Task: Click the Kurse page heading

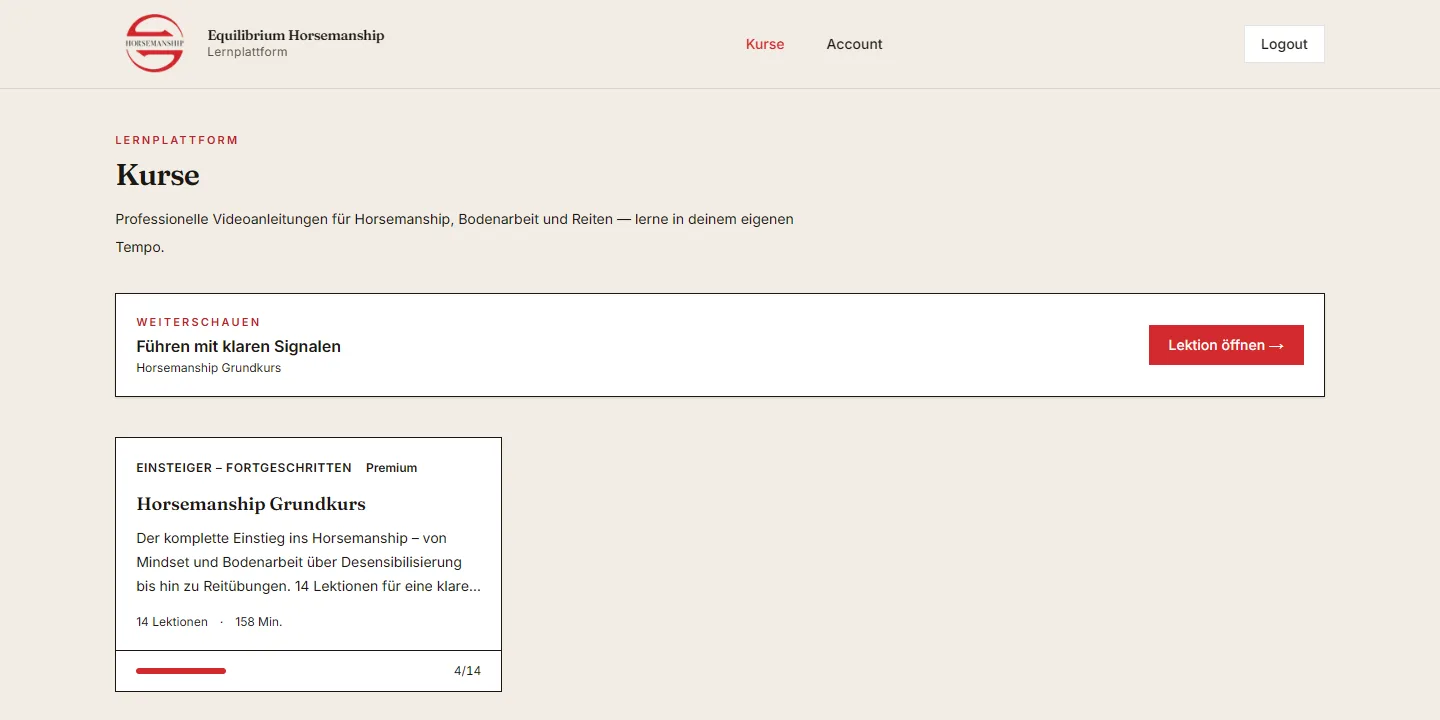Action: pos(158,175)
